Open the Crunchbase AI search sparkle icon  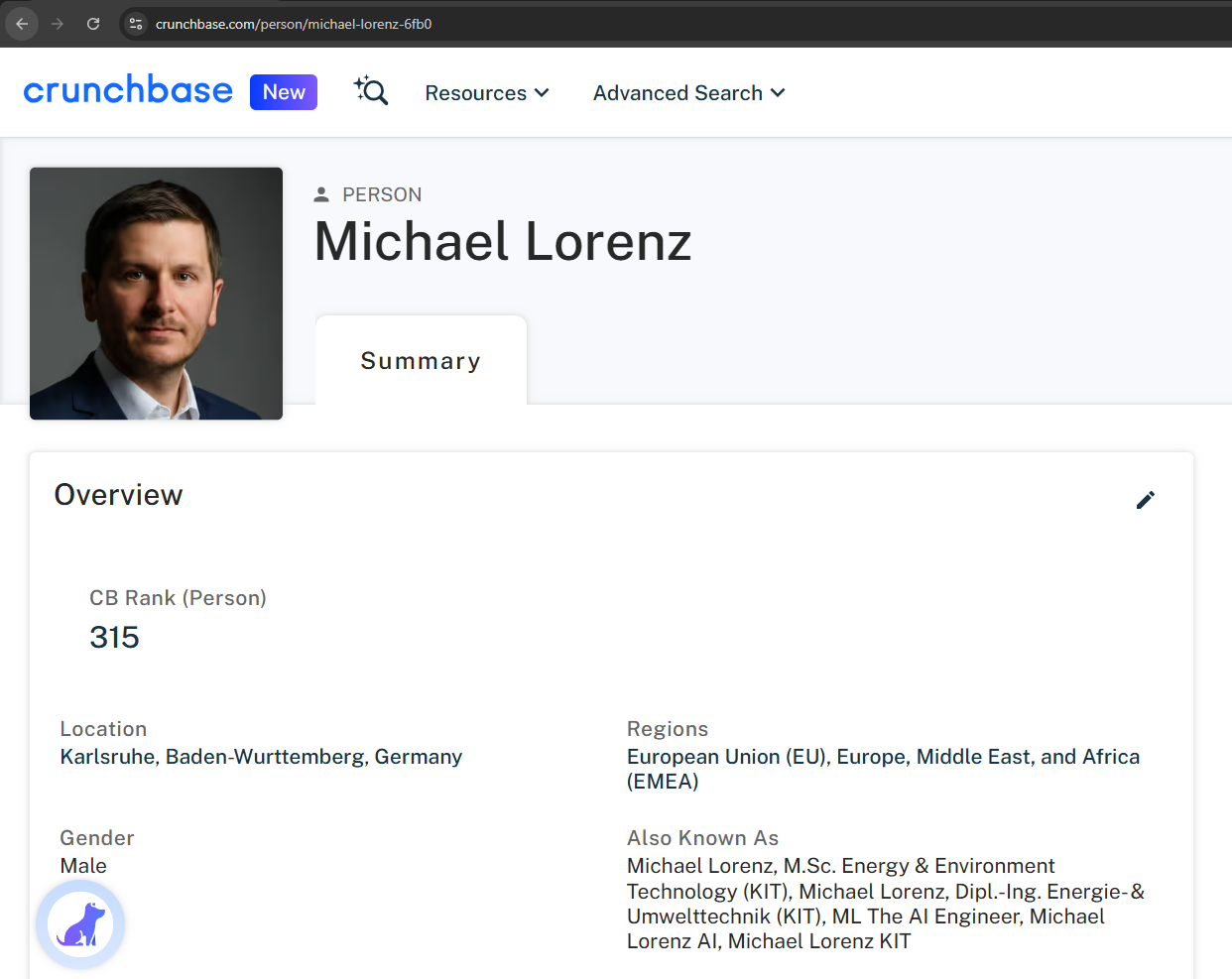tap(370, 91)
